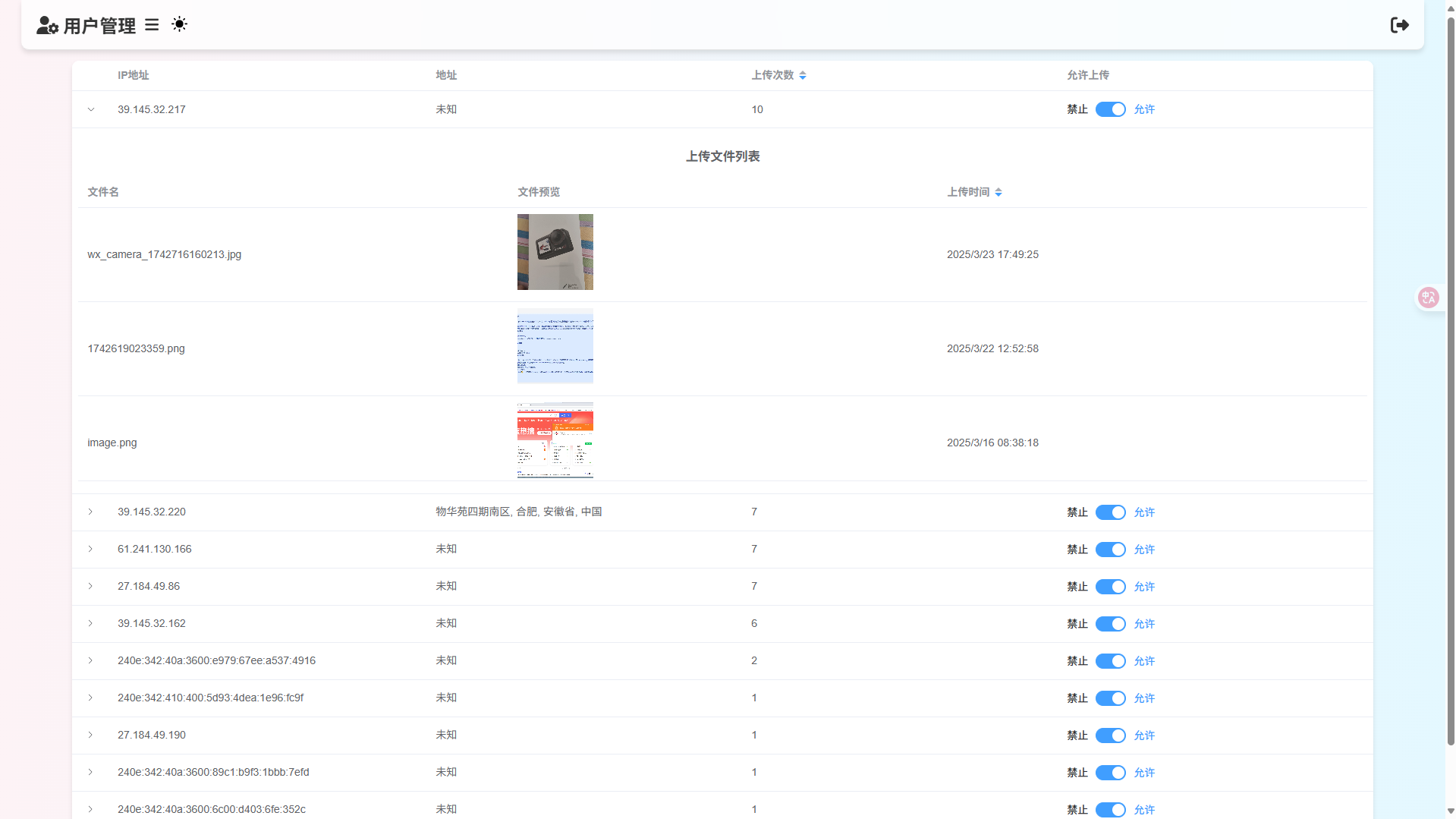
Task: Click the 用户管理 page title
Action: [x=99, y=26]
